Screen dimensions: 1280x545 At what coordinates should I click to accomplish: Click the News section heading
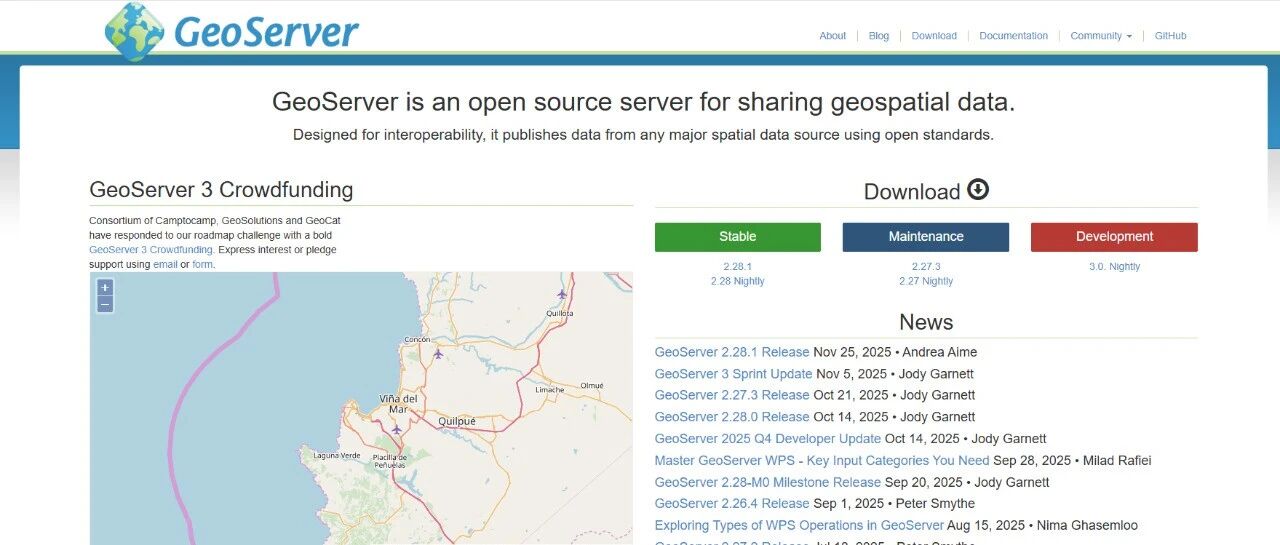[926, 322]
